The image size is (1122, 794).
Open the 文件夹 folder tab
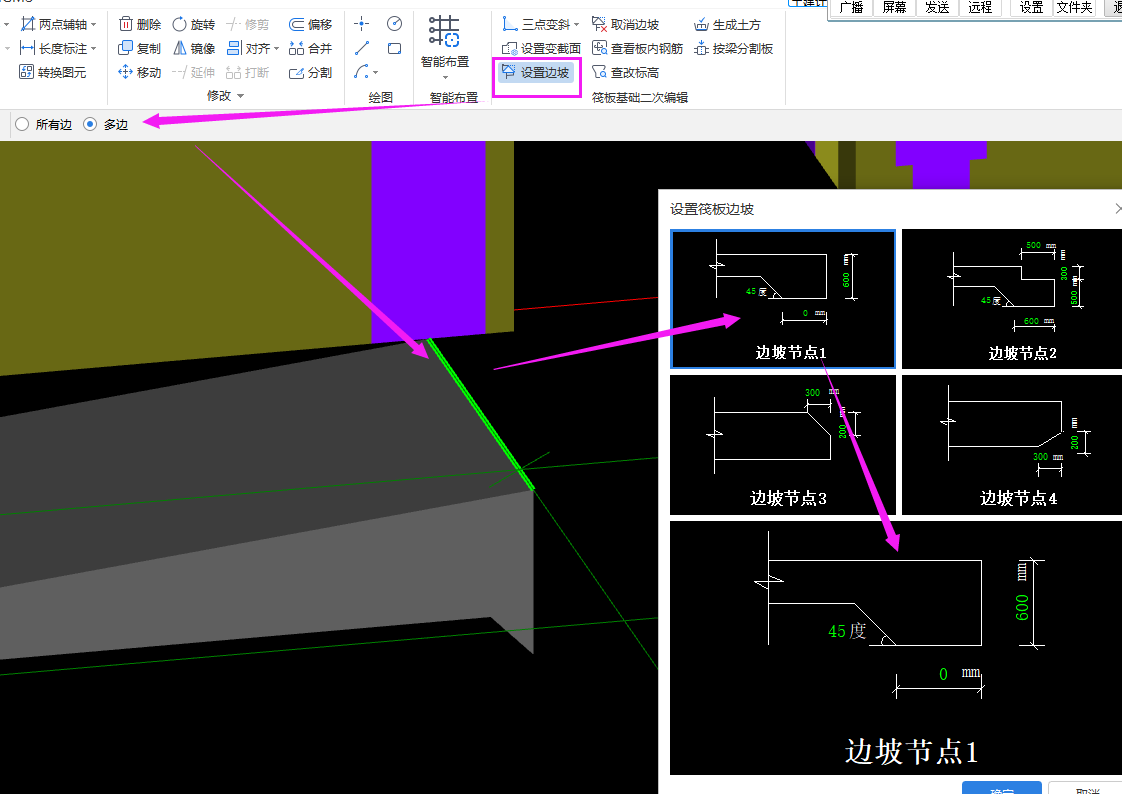1074,8
